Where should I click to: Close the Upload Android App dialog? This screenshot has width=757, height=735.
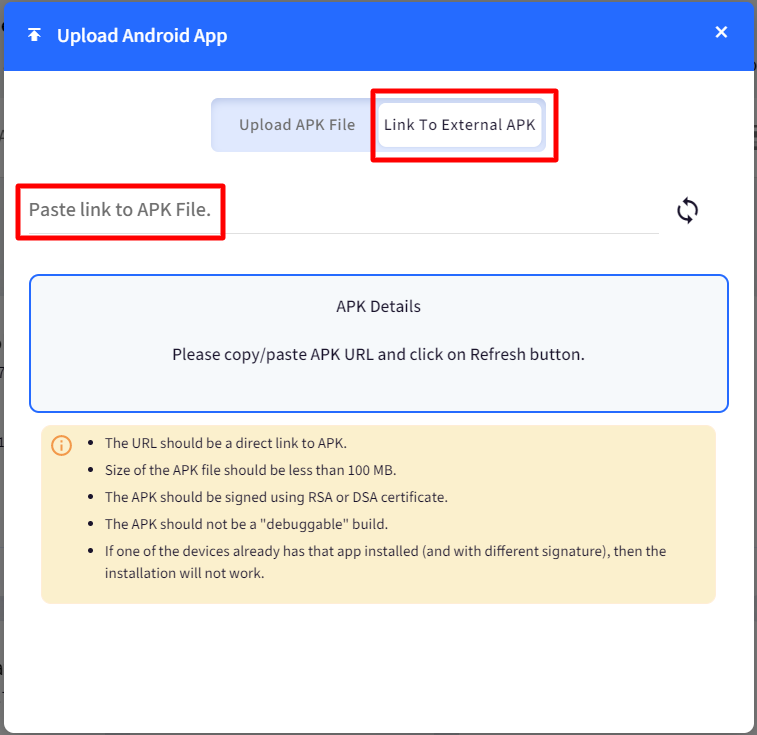(x=721, y=32)
